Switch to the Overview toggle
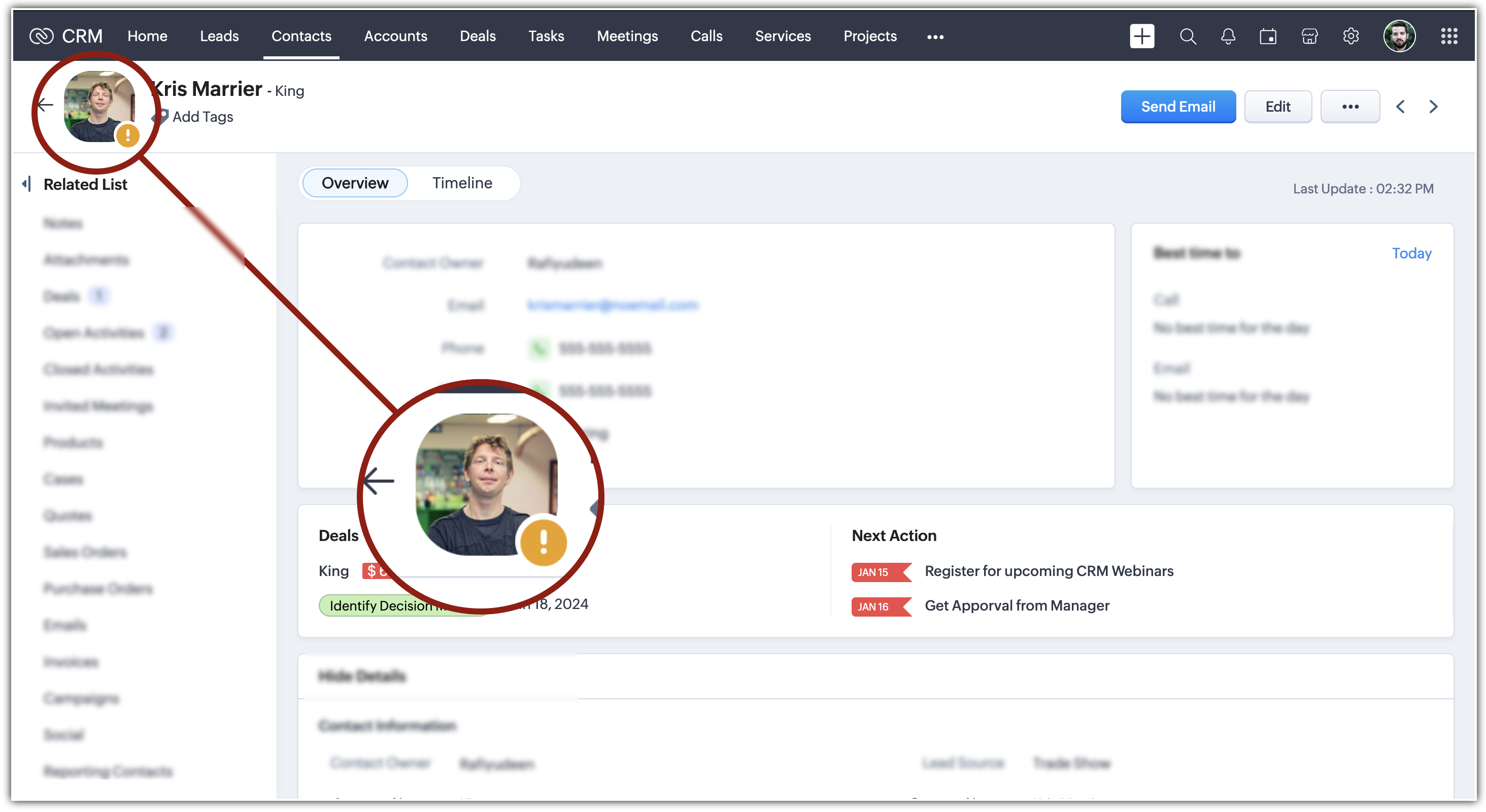1486x812 pixels. point(355,183)
